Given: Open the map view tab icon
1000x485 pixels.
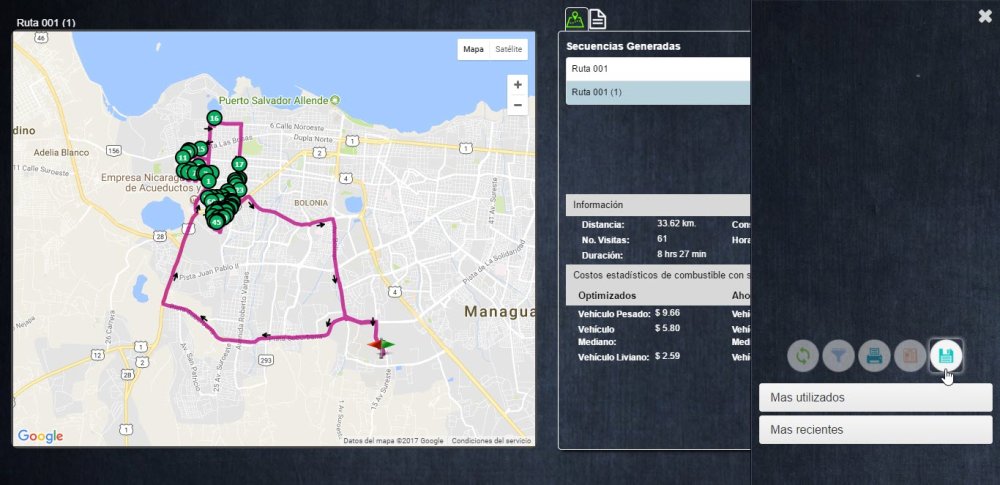Looking at the screenshot, I should pyautogui.click(x=576, y=19).
